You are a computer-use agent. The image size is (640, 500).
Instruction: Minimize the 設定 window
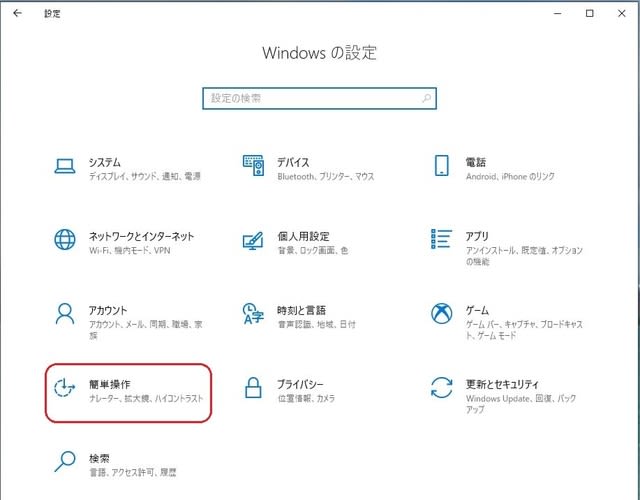558,13
